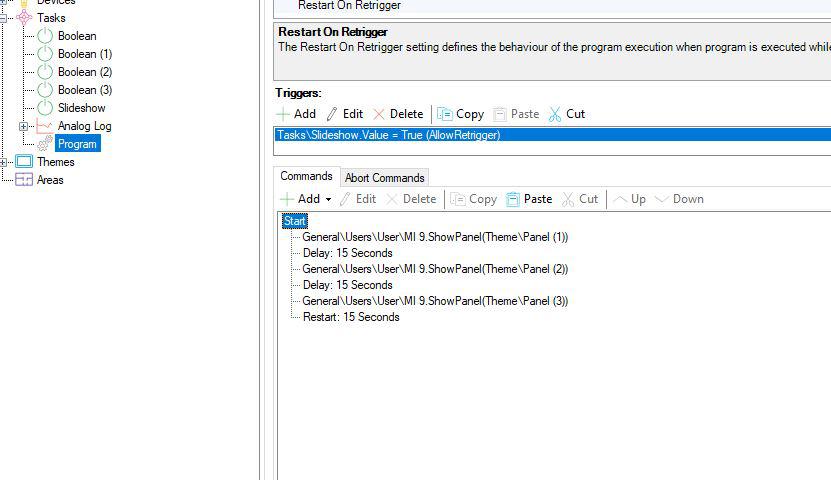831x480 pixels.
Task: Click the Themes node icon
Action: pos(24,162)
